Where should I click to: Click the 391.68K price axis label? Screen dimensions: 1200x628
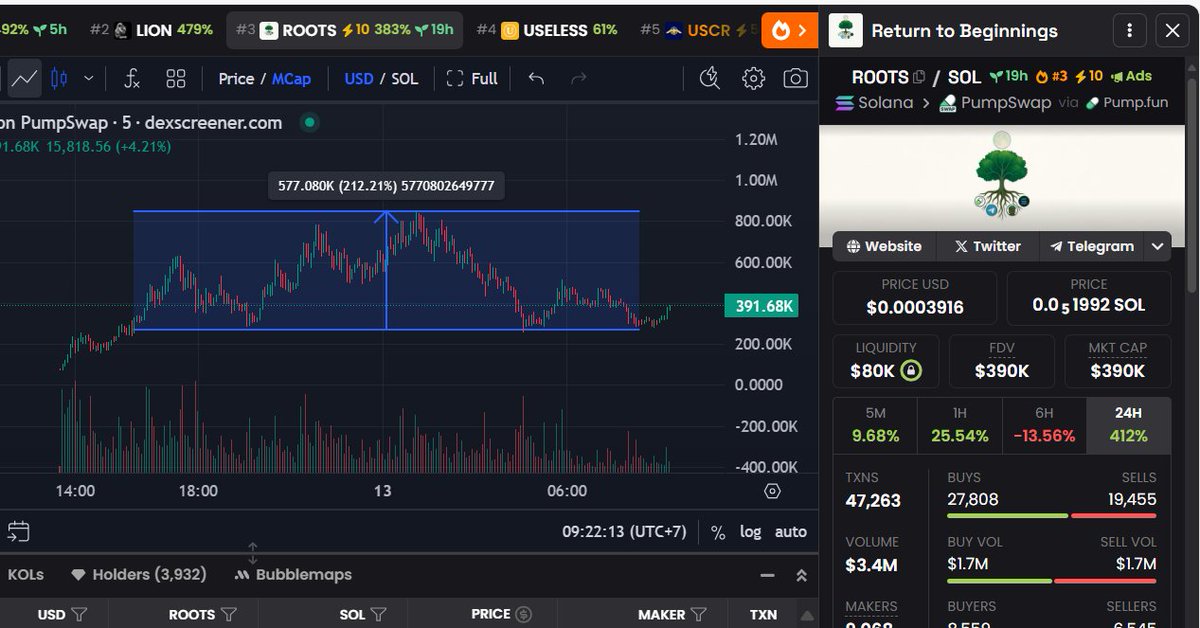click(x=761, y=306)
